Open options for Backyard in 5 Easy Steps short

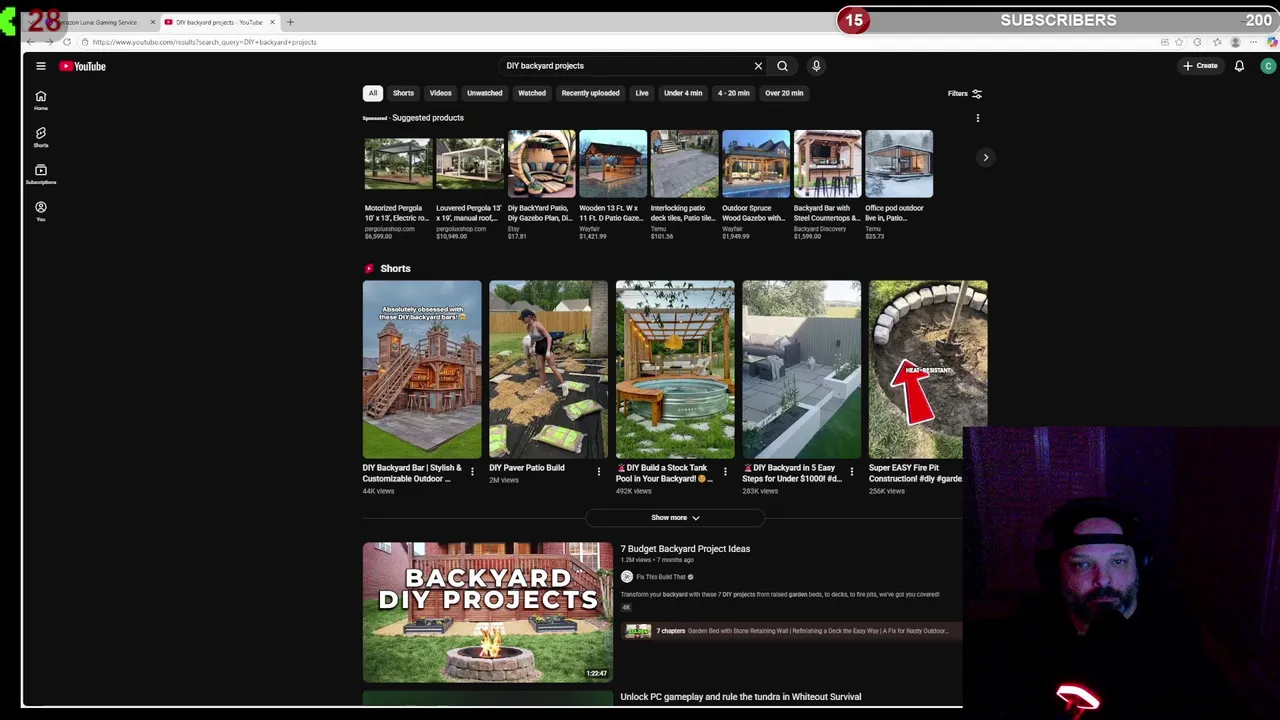[852, 472]
